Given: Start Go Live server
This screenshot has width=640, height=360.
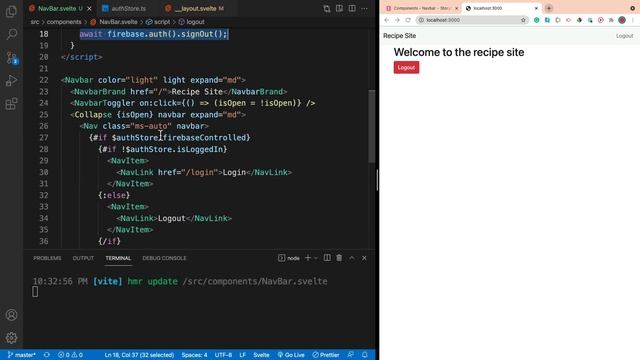Looking at the screenshot, I should click(291, 355).
